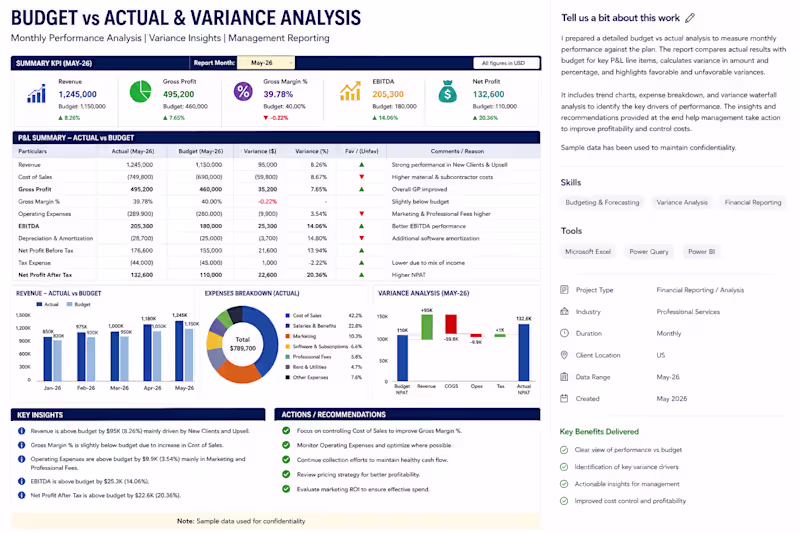800x533 pixels.
Task: Click the Microsoft Excel tool tag
Action: (x=588, y=251)
